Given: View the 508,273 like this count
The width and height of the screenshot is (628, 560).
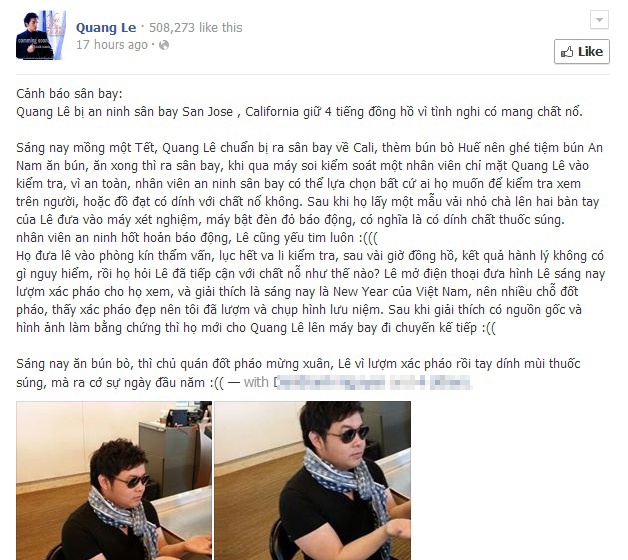Looking at the screenshot, I should point(195,28).
